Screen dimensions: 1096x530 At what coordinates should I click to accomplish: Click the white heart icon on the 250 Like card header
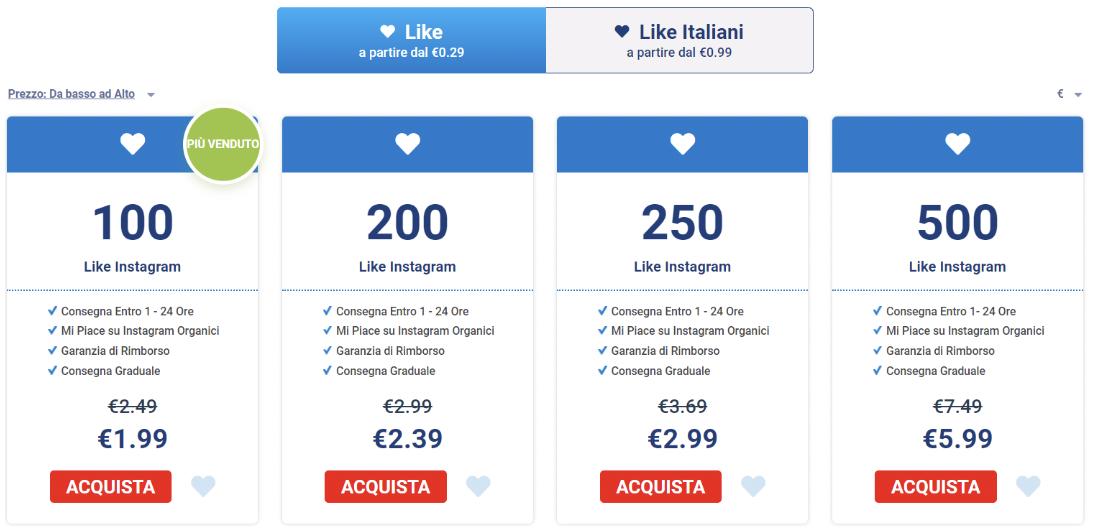[x=683, y=144]
